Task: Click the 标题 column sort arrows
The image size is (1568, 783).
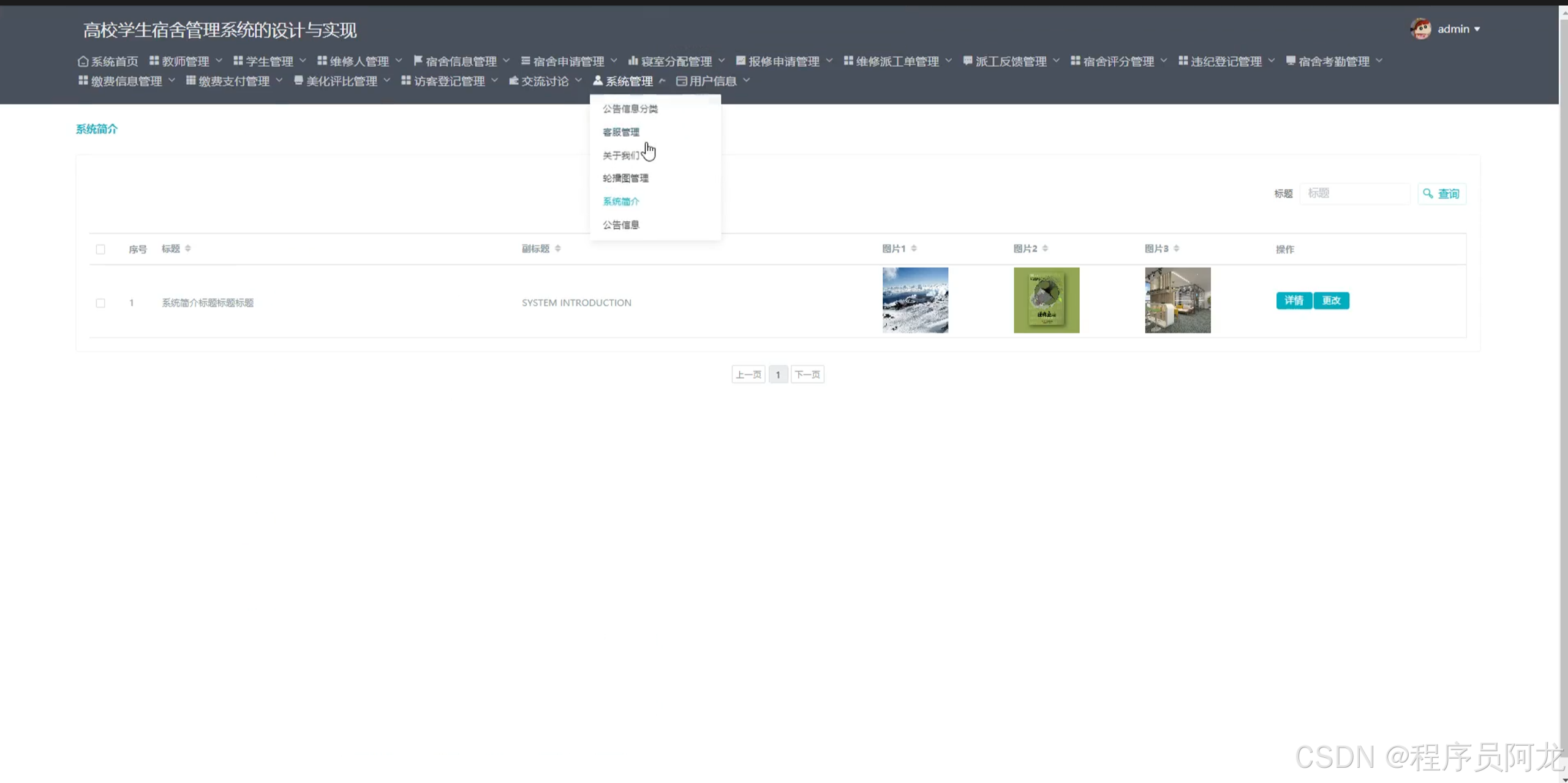Action: (x=188, y=248)
